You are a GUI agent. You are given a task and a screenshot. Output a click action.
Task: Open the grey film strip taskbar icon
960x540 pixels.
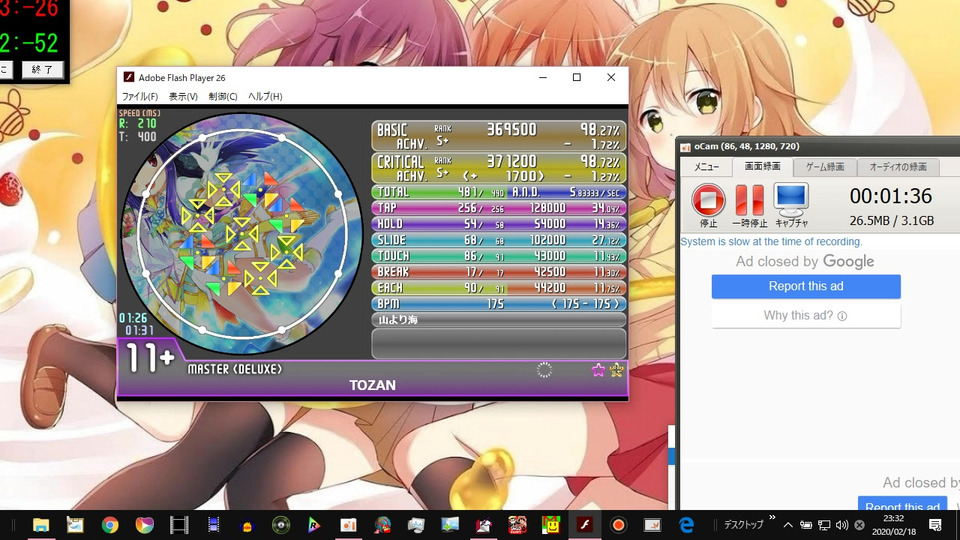tap(179, 525)
